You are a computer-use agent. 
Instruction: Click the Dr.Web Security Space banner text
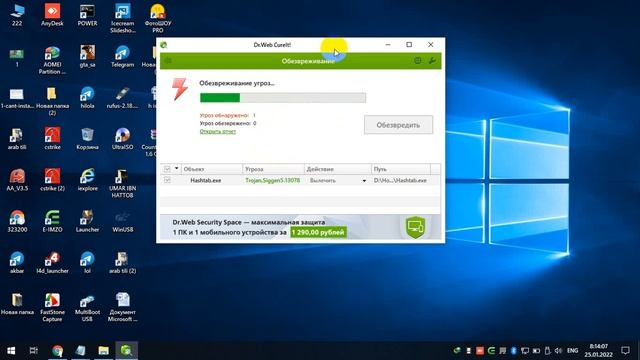pos(249,227)
